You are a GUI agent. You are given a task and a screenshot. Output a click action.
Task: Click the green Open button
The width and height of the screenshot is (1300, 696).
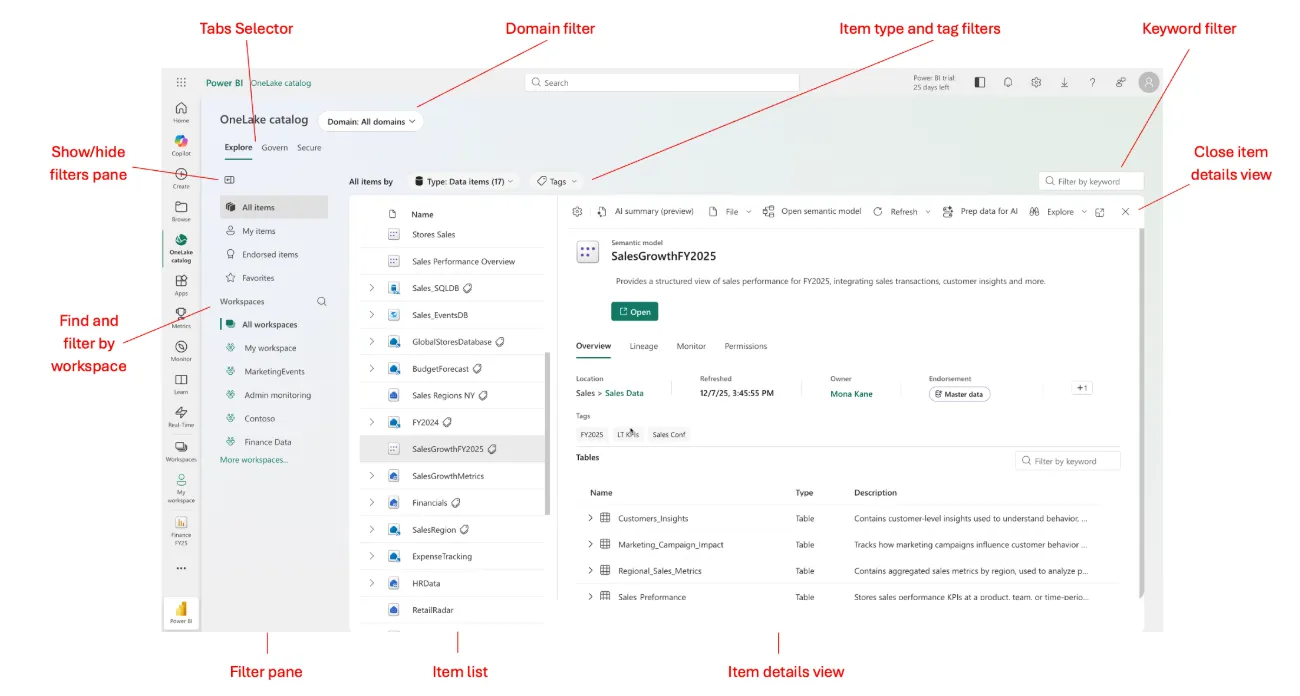point(635,312)
